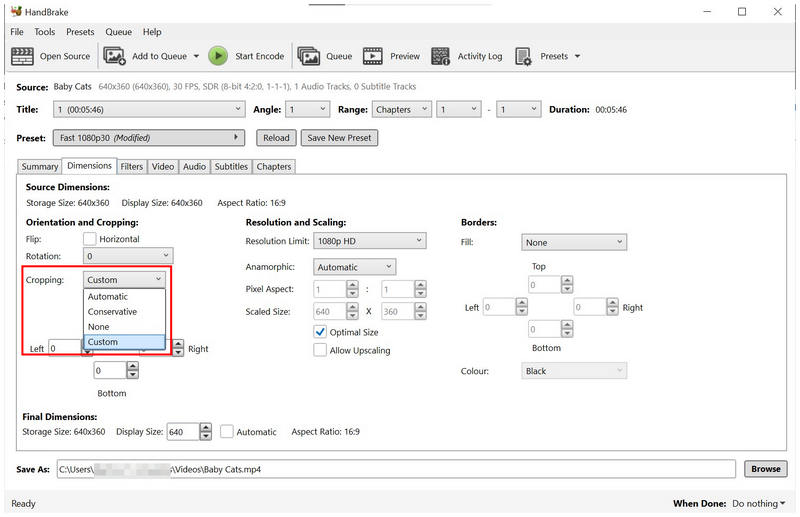800x517 pixels.
Task: Select the Dimensions tab
Action: (89, 166)
